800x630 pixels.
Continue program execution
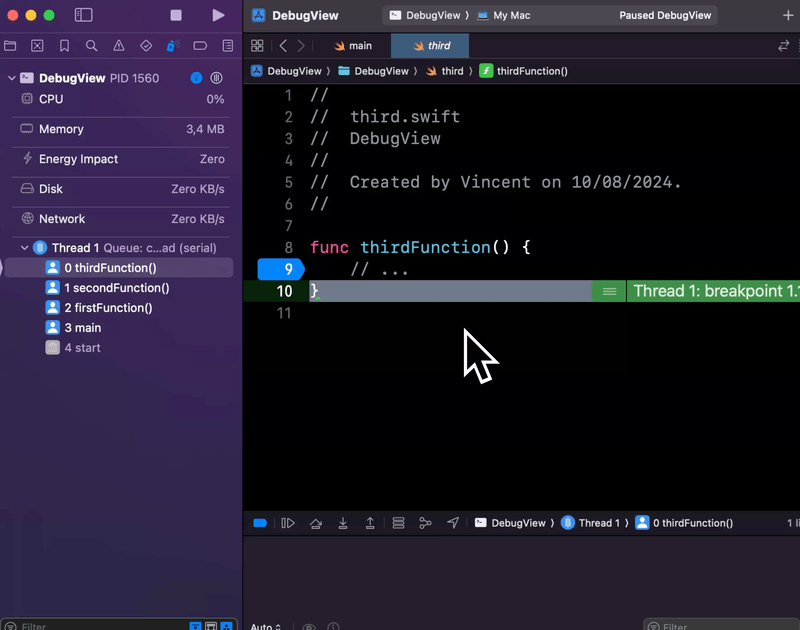(288, 523)
